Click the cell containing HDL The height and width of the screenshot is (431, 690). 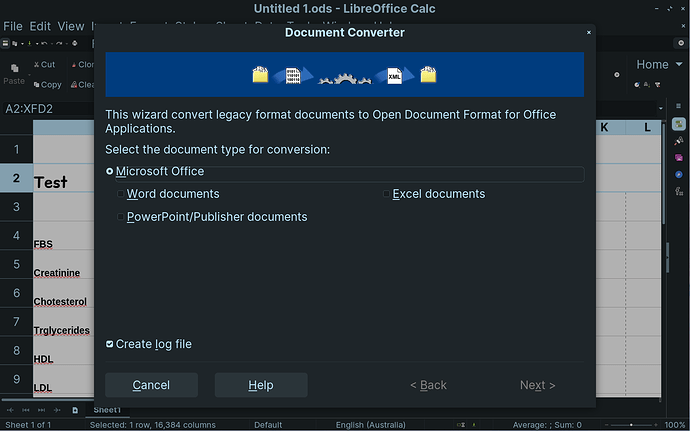[63, 350]
